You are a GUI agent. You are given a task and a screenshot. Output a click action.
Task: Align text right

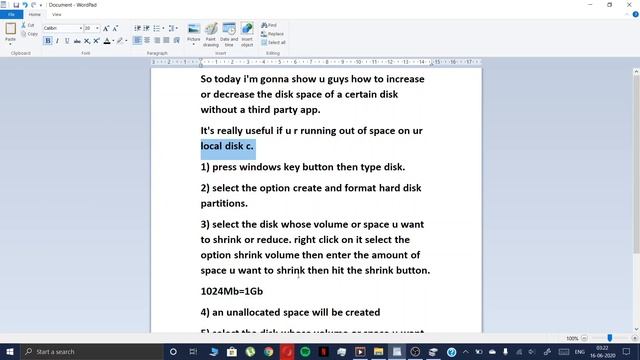pos(157,40)
